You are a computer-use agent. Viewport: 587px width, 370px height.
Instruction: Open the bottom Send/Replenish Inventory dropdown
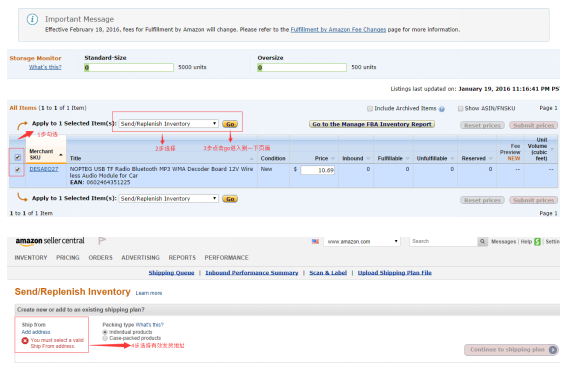tap(168, 198)
